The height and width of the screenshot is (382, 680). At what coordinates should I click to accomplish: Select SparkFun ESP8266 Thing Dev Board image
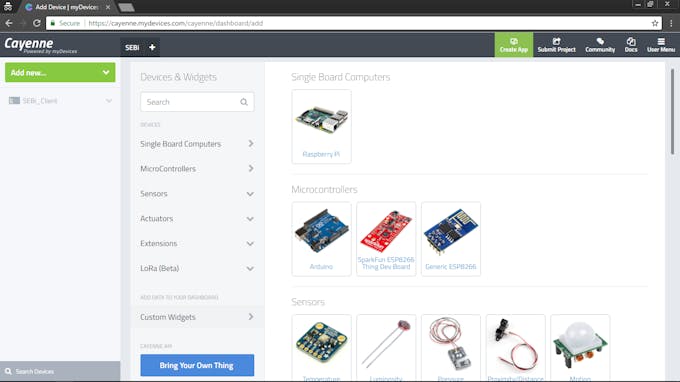click(386, 231)
